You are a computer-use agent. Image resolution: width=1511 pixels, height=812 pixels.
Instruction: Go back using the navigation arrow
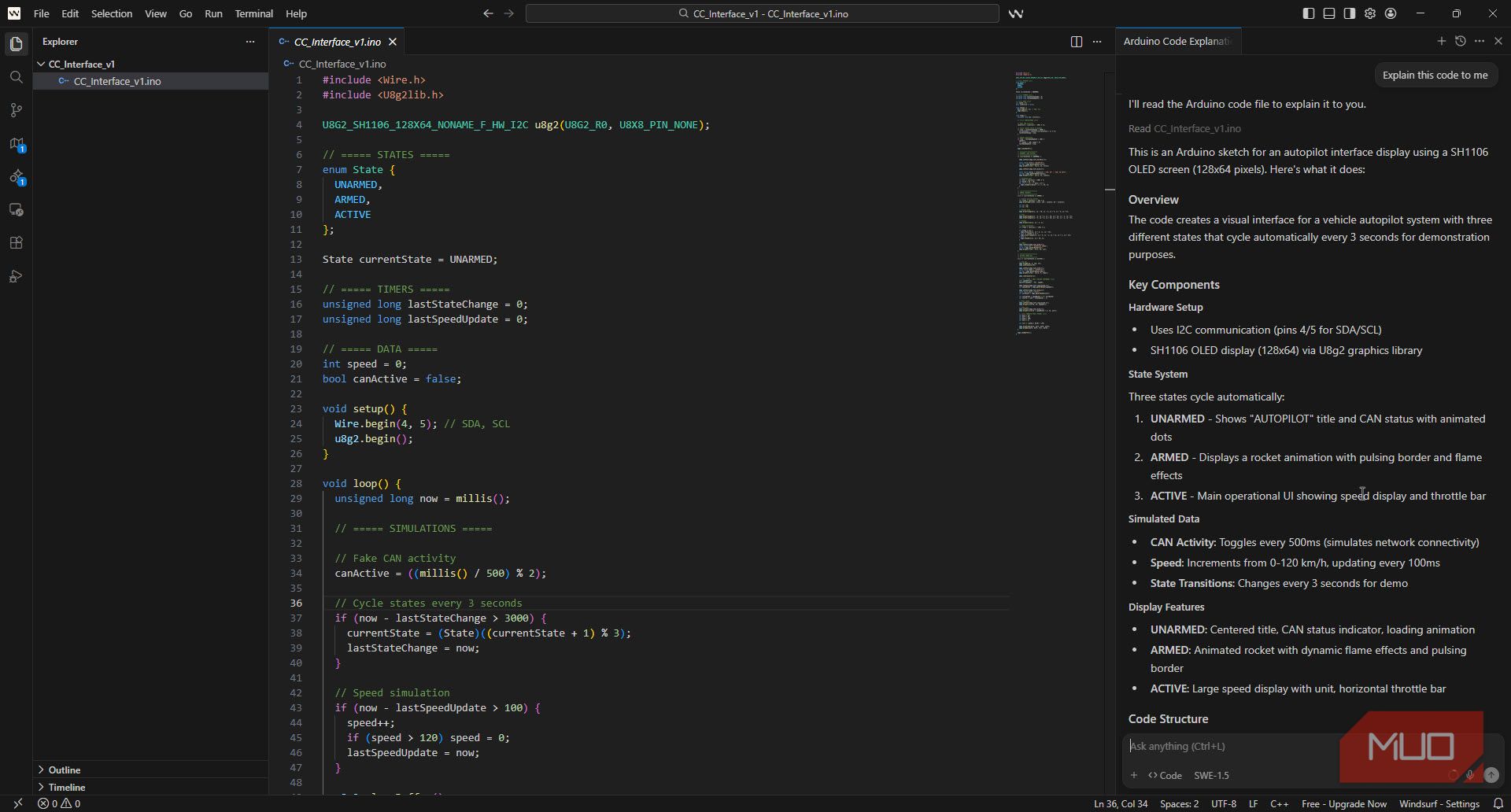click(x=488, y=13)
